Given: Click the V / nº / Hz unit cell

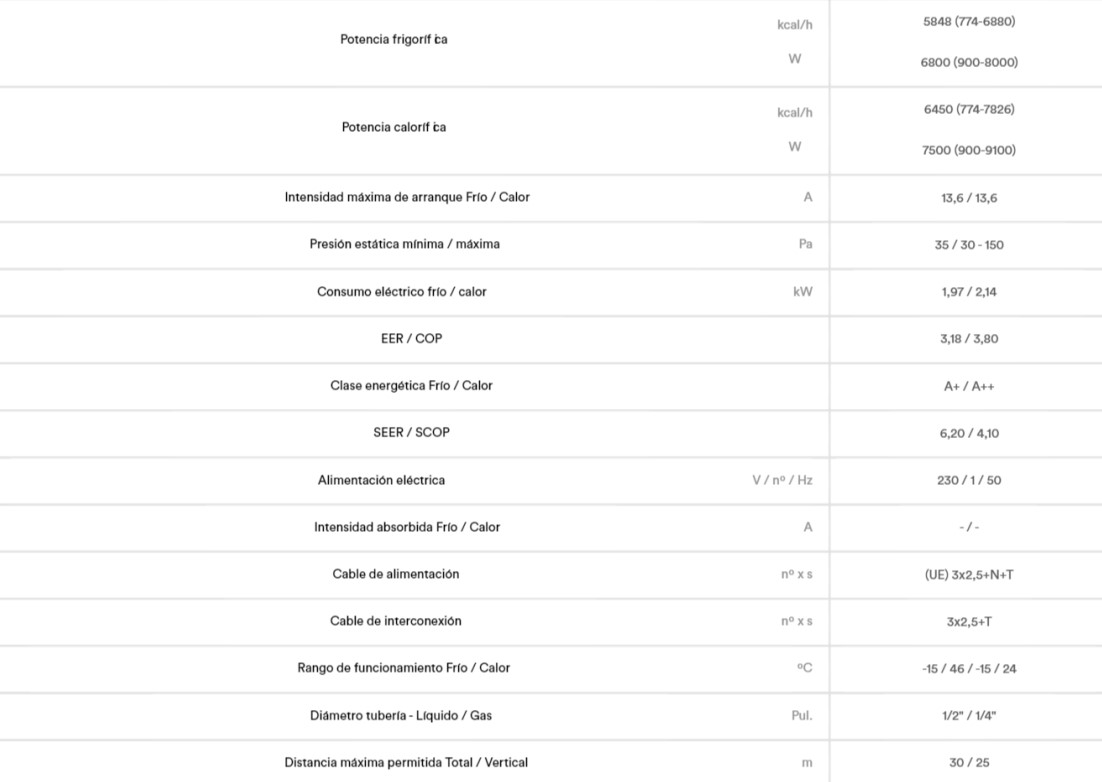Looking at the screenshot, I should (782, 481).
